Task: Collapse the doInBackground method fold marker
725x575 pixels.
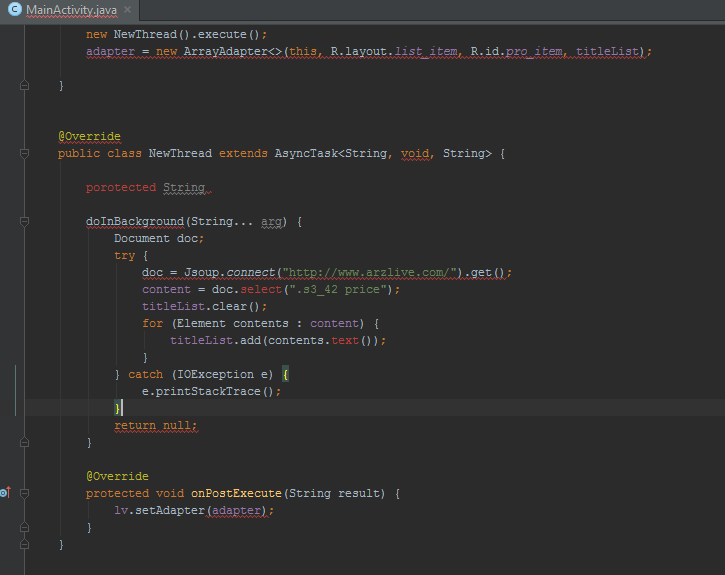Action: pyautogui.click(x=24, y=221)
